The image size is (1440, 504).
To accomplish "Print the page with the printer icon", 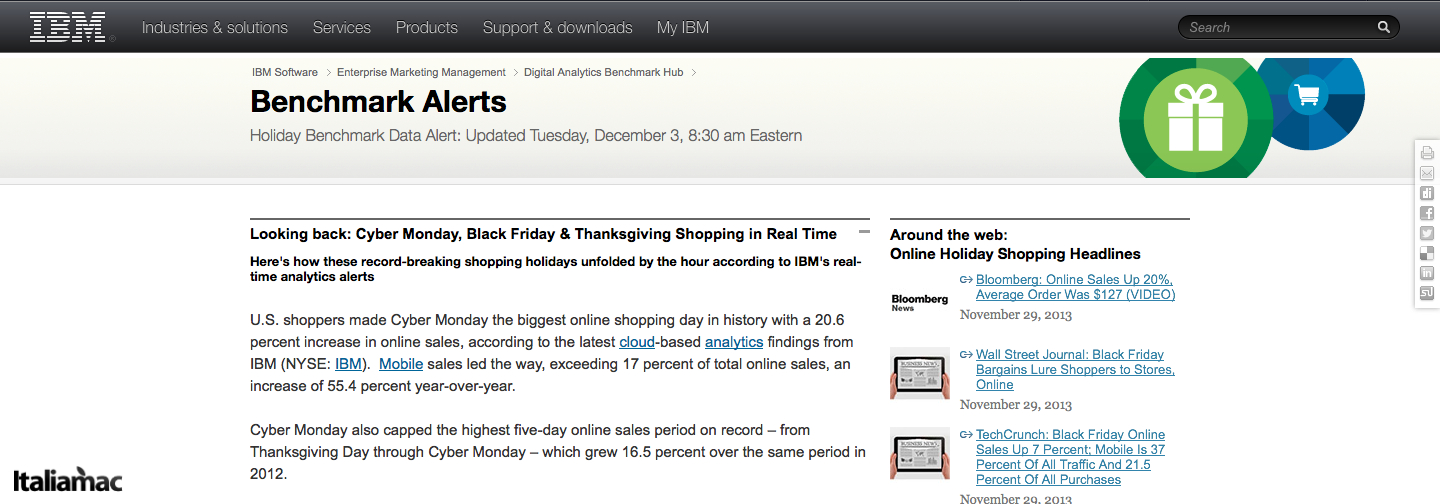I will (1427, 153).
